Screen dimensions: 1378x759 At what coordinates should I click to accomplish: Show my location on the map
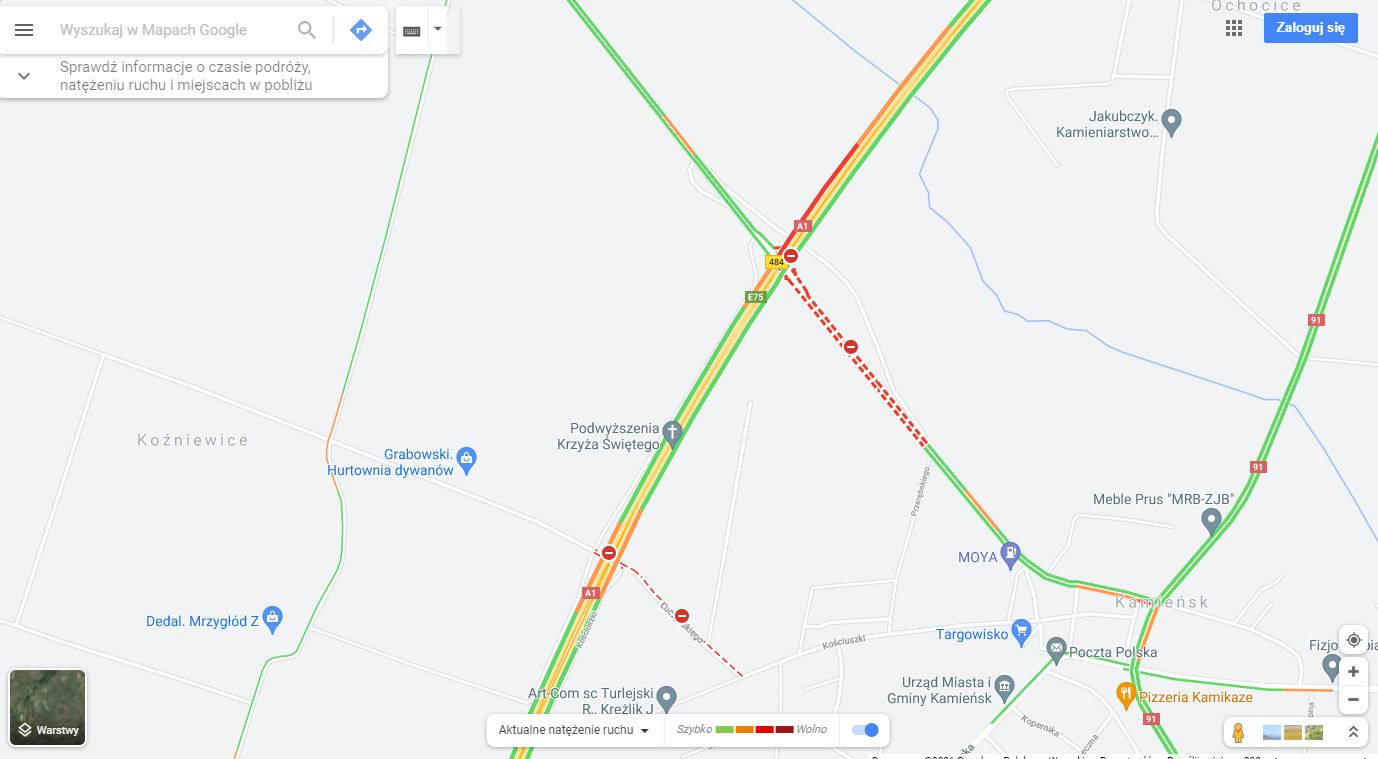pyautogui.click(x=1353, y=640)
